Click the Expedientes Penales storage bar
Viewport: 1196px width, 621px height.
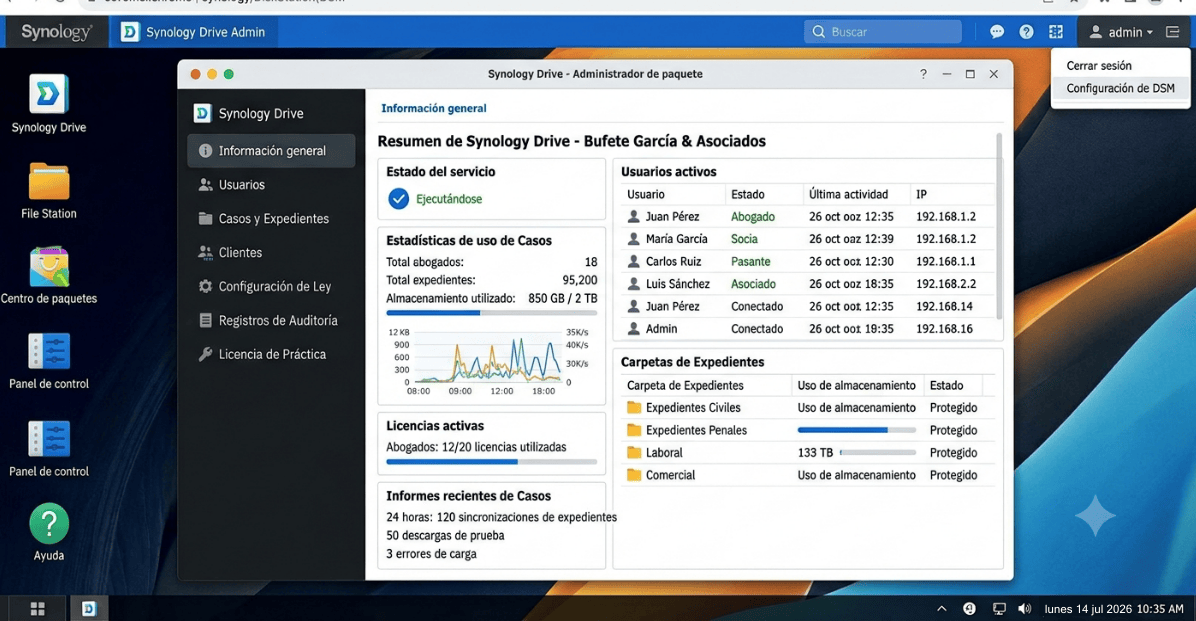point(857,430)
